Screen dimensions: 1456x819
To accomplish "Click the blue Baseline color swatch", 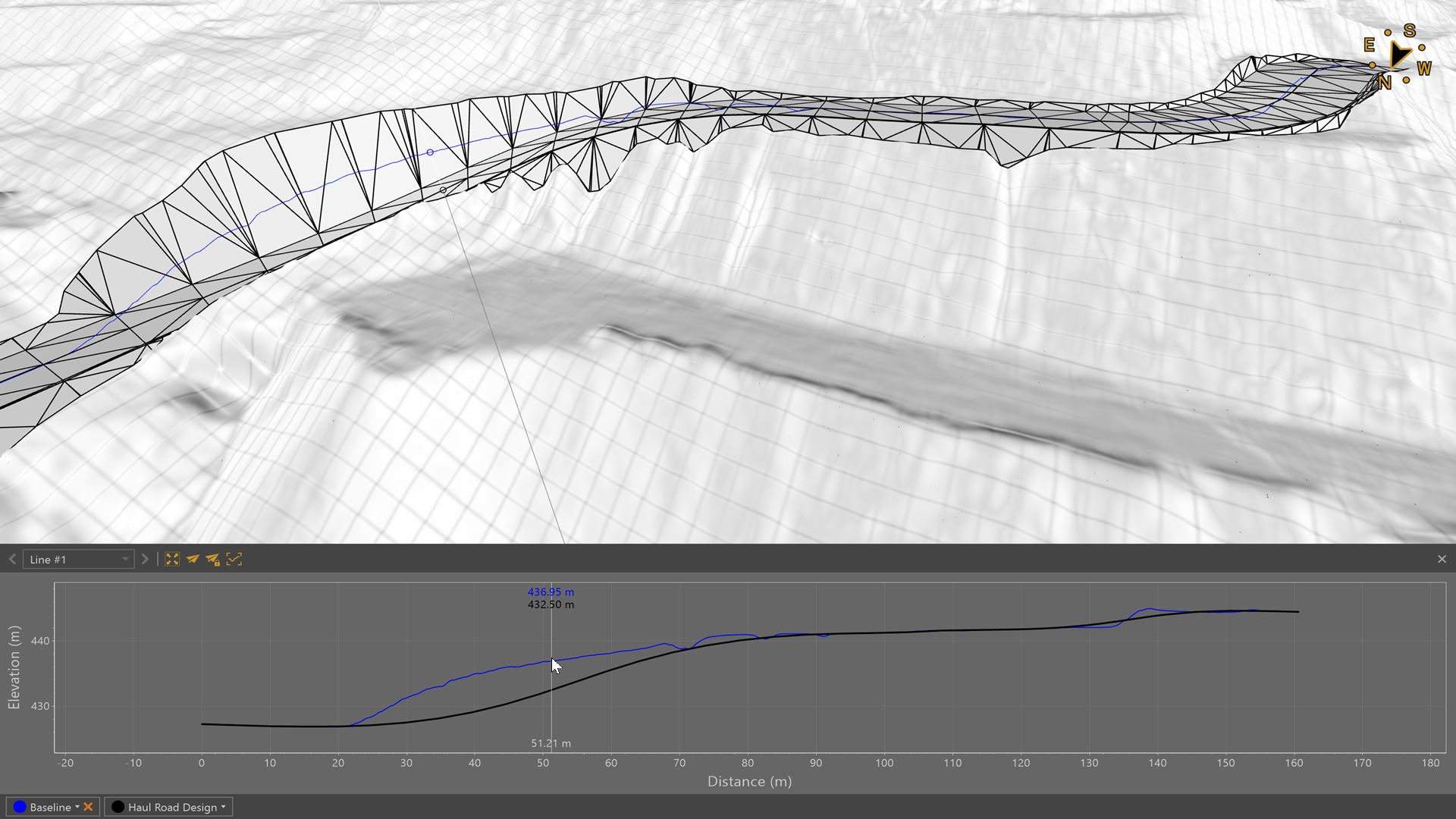I will pos(20,807).
